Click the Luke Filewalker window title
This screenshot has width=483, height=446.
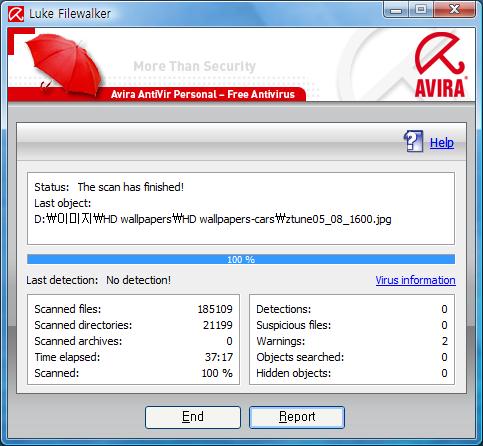[x=70, y=14]
